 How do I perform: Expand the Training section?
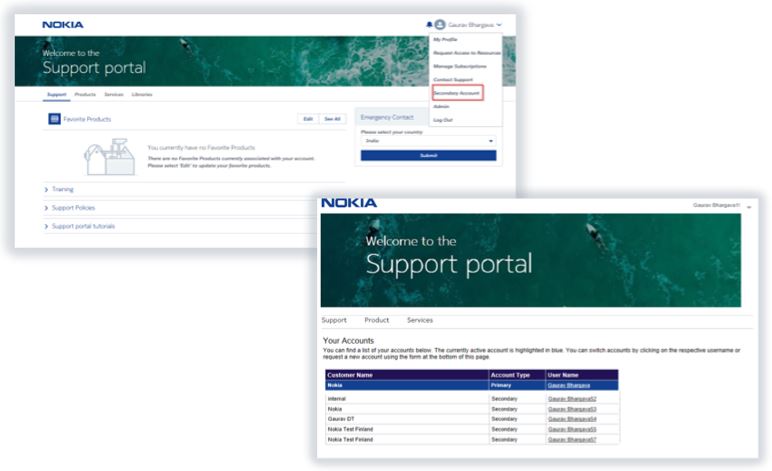point(62,189)
